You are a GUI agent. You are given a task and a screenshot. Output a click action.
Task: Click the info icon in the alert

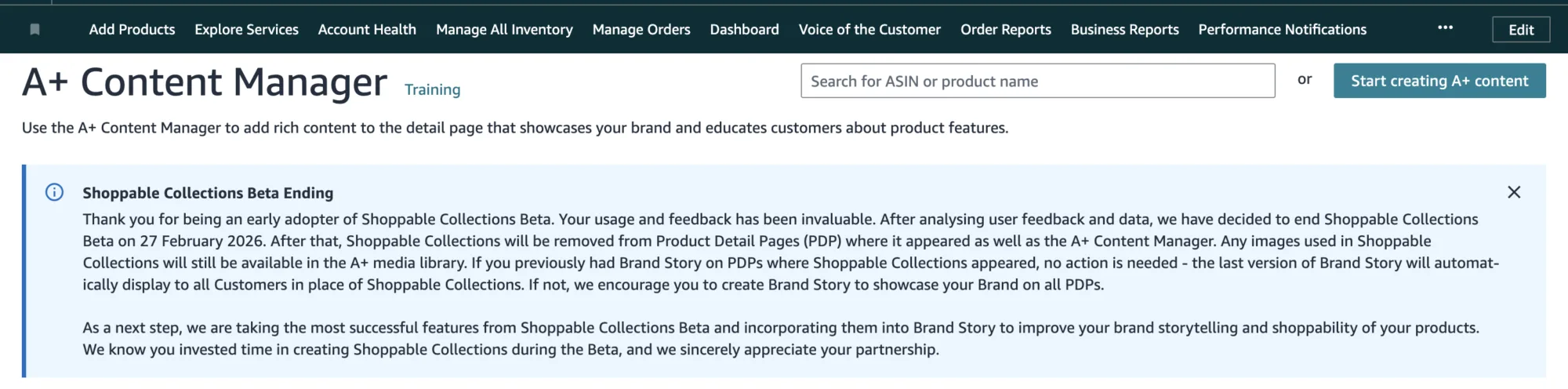(x=54, y=192)
